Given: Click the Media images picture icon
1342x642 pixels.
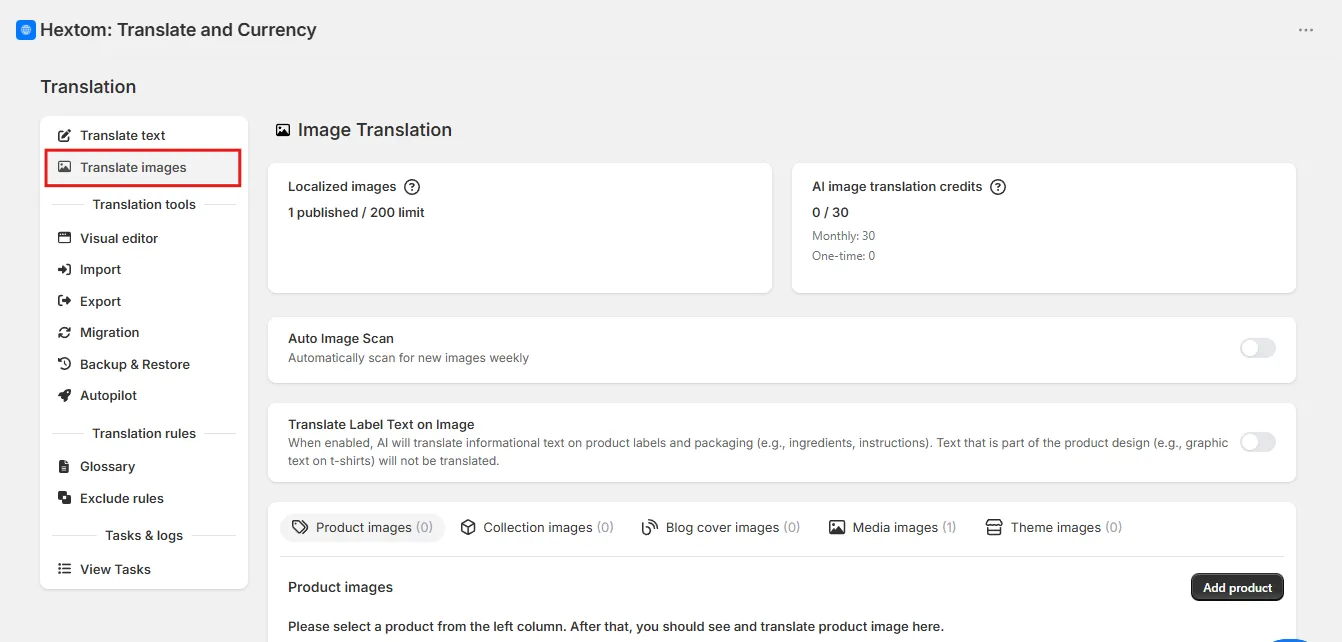Looking at the screenshot, I should tap(837, 527).
